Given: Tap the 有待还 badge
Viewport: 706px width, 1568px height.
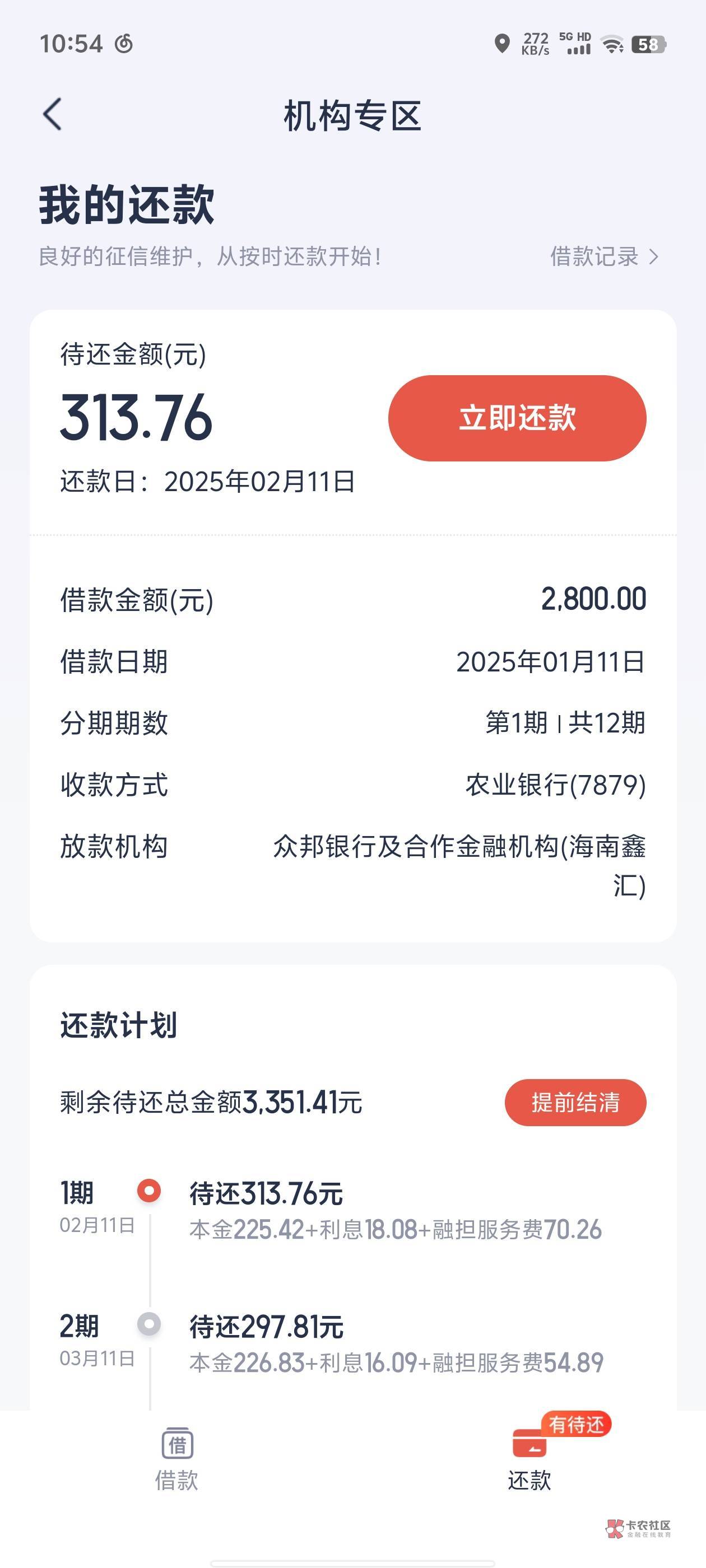Looking at the screenshot, I should point(576,1424).
